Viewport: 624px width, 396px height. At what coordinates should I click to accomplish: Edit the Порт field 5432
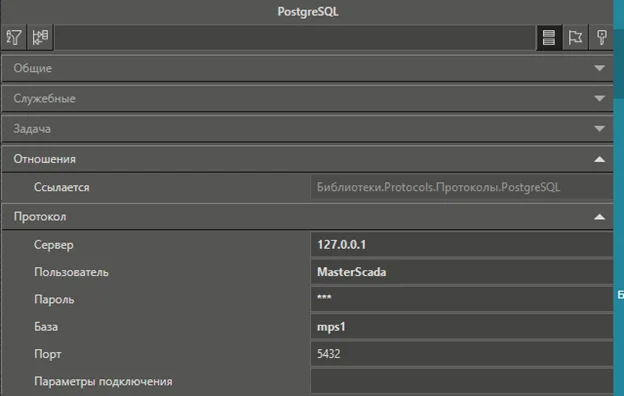click(462, 354)
